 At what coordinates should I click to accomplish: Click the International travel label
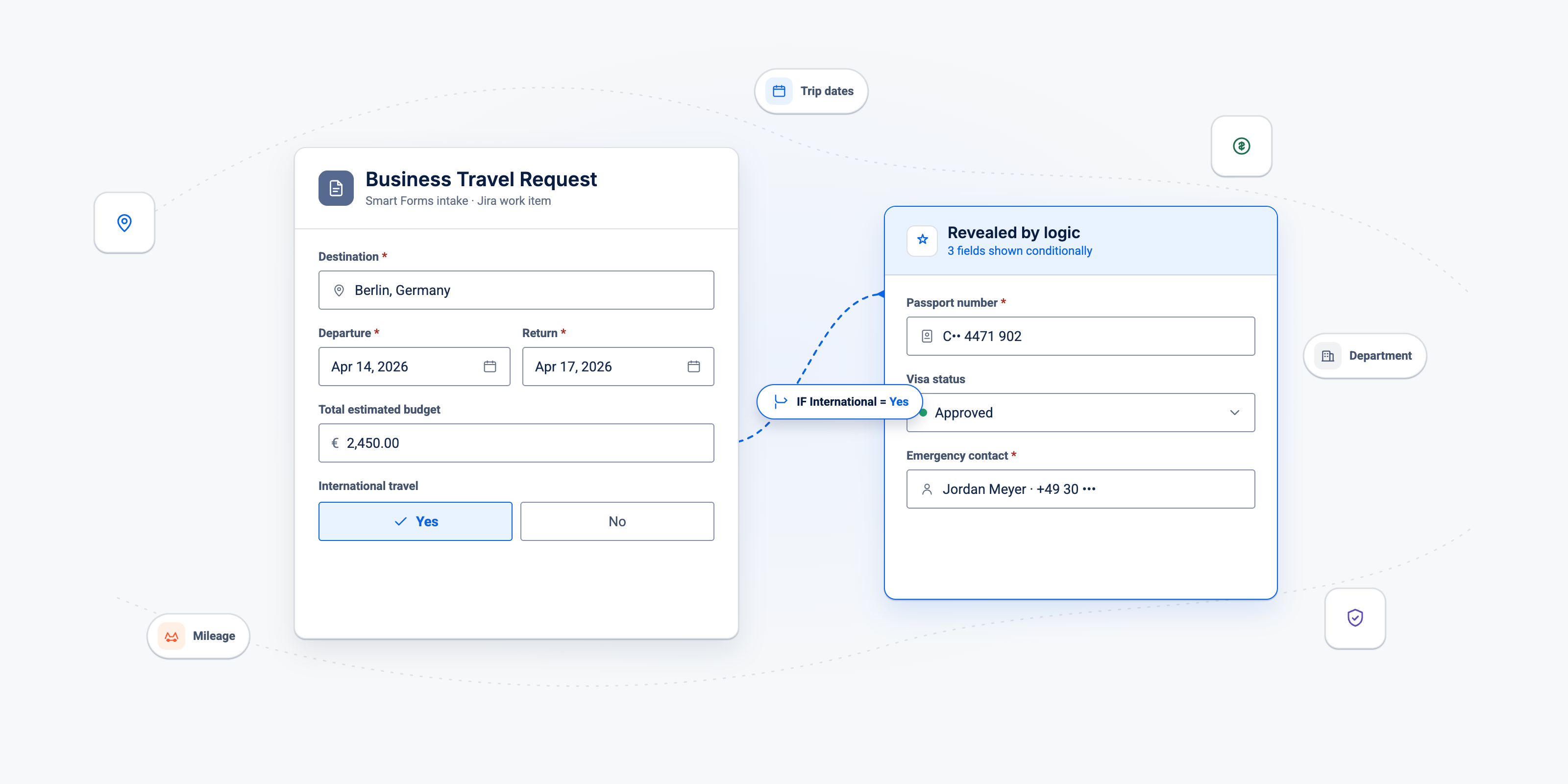[368, 486]
